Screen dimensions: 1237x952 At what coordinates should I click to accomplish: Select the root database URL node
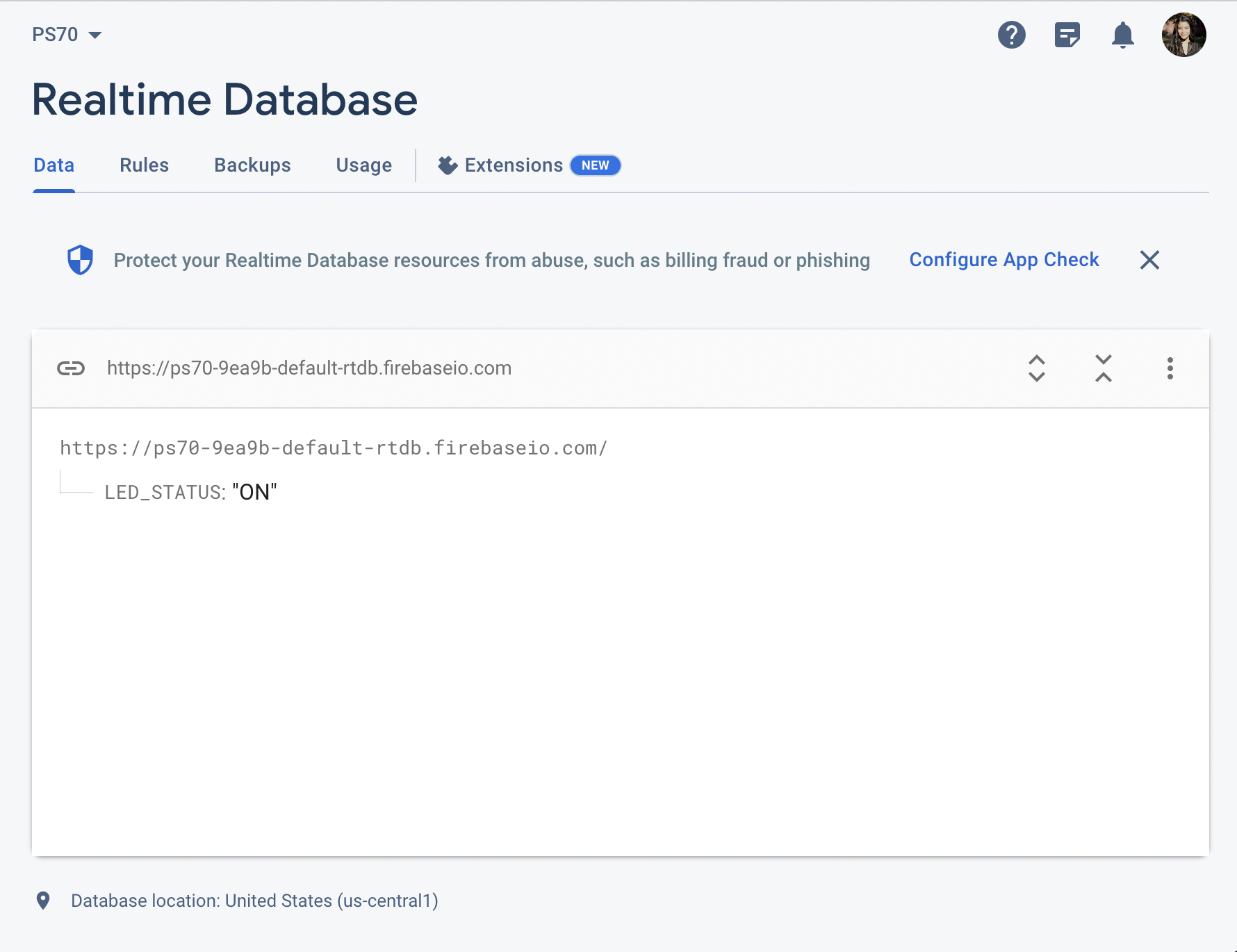334,448
